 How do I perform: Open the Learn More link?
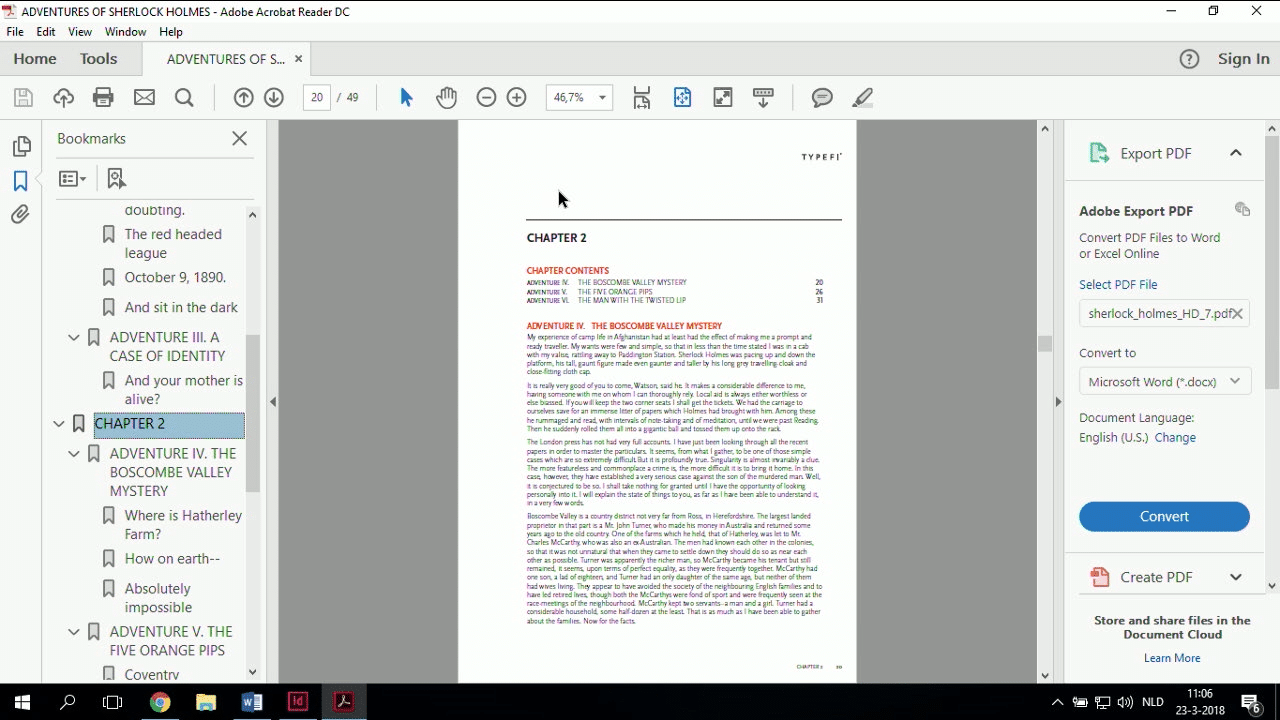point(1172,658)
